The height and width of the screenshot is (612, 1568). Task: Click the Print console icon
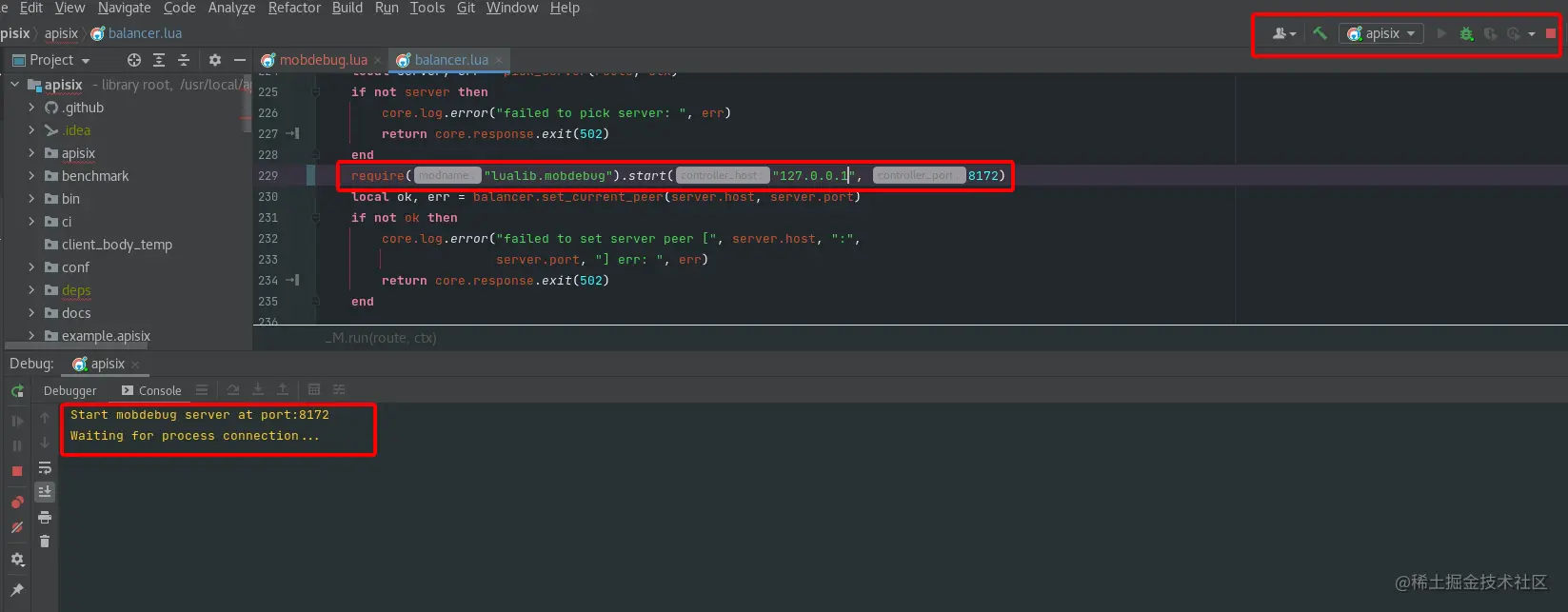pyautogui.click(x=45, y=517)
